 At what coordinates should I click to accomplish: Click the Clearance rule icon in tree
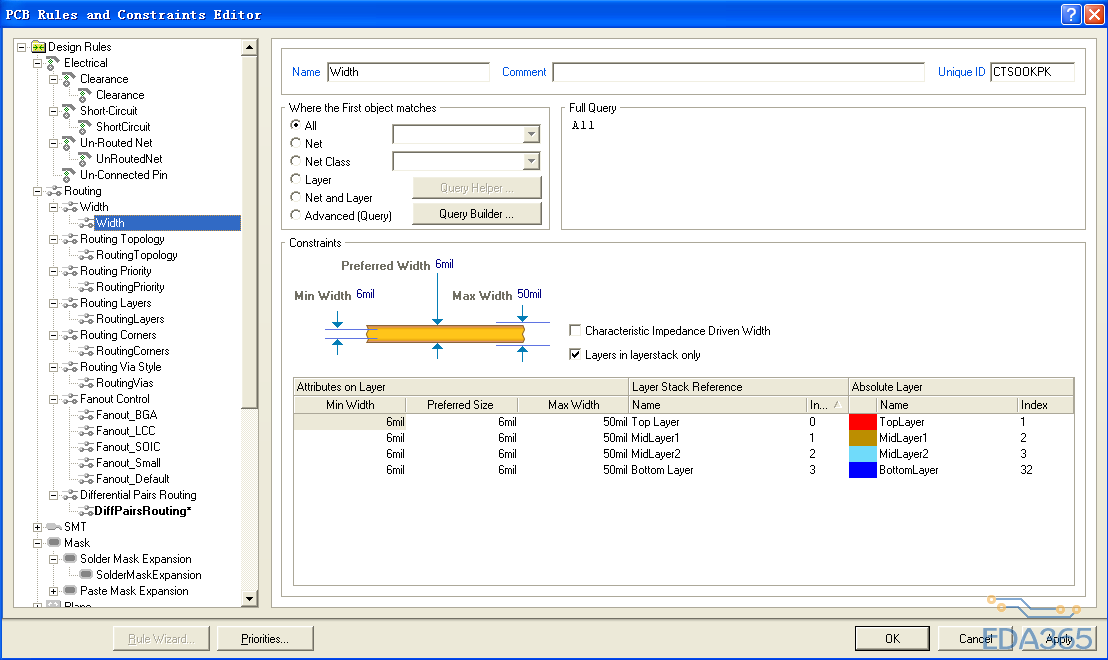click(85, 95)
